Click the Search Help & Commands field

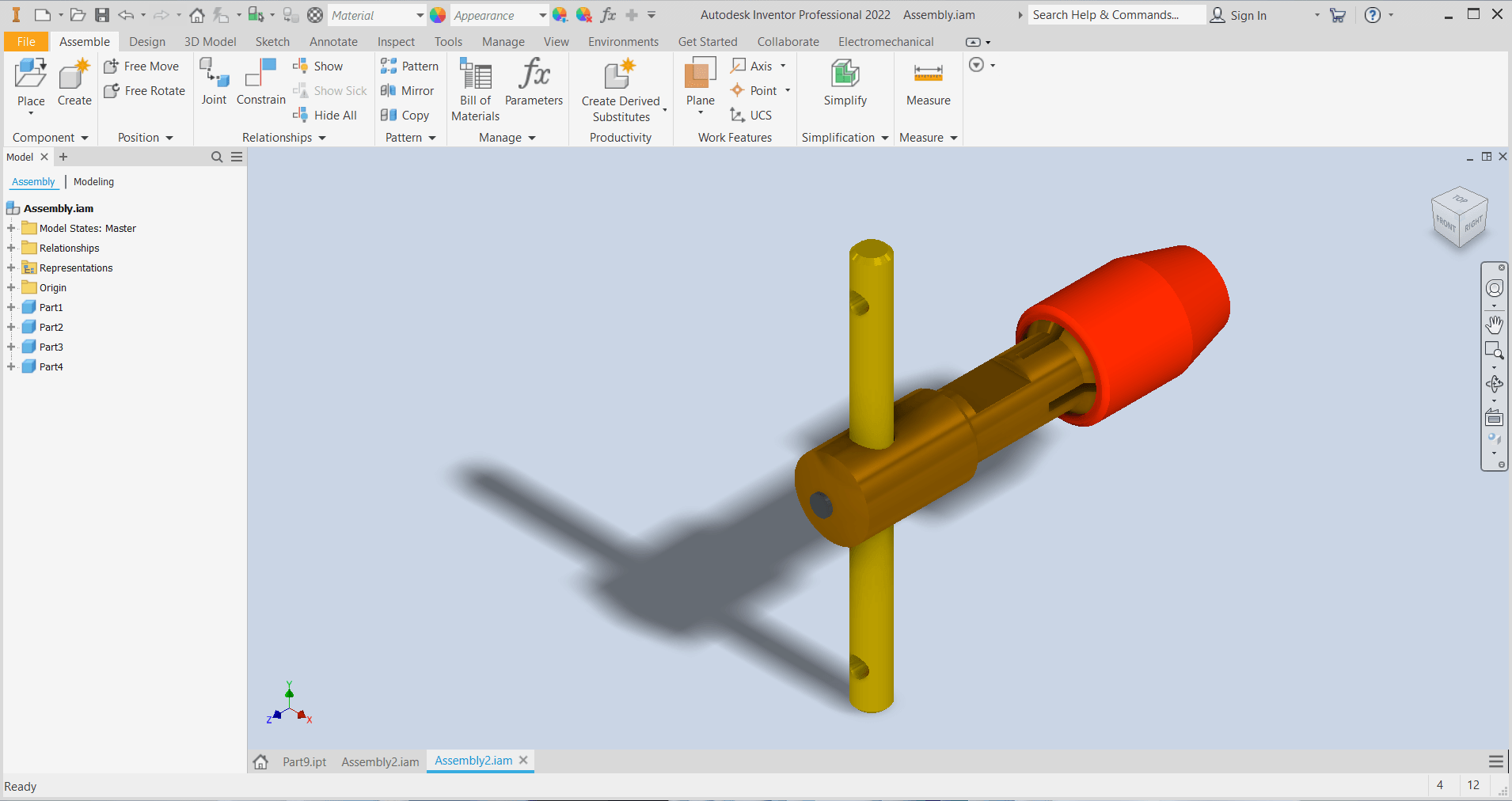1116,15
